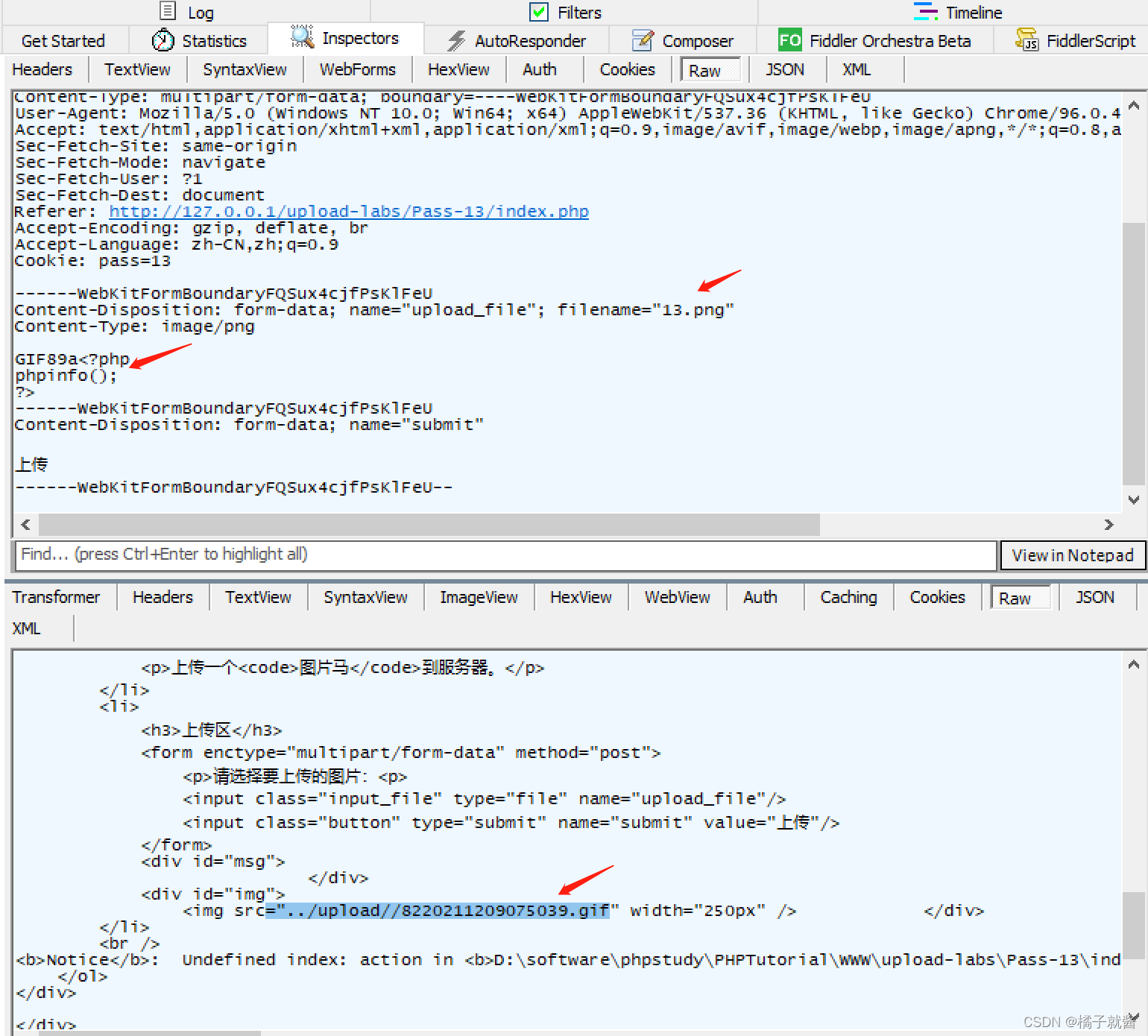Click the phpinfo(); line
Screen dimensions: 1148x1036
(66, 376)
